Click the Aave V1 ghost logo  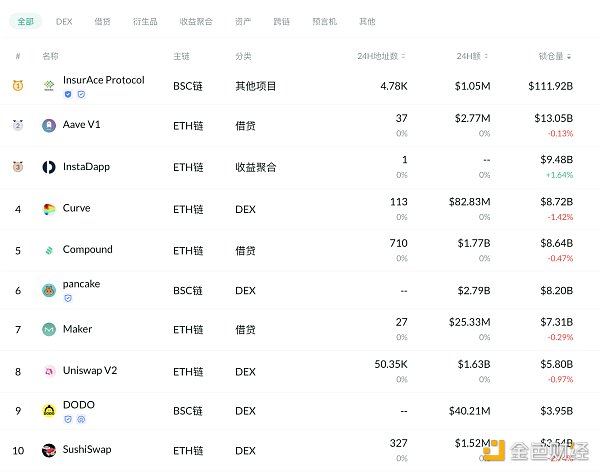49,126
